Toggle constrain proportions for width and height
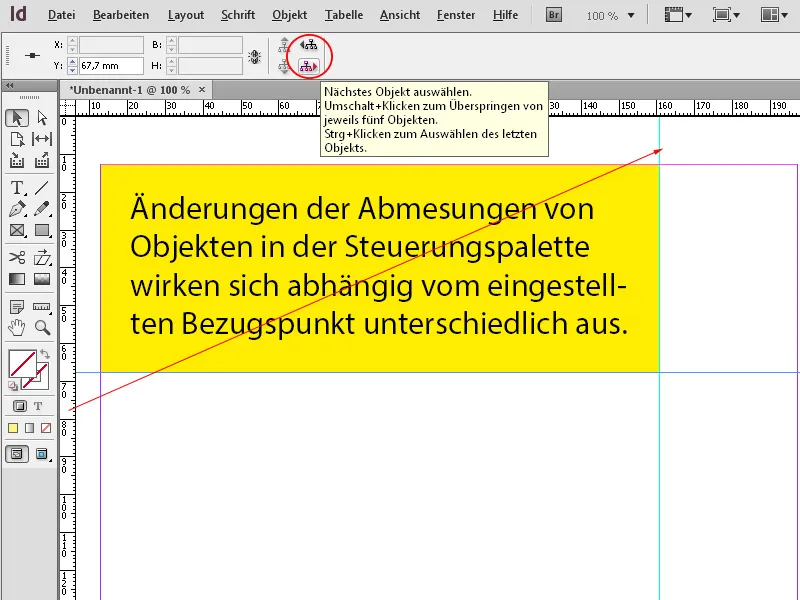Screen dimensions: 800x600 point(255,56)
